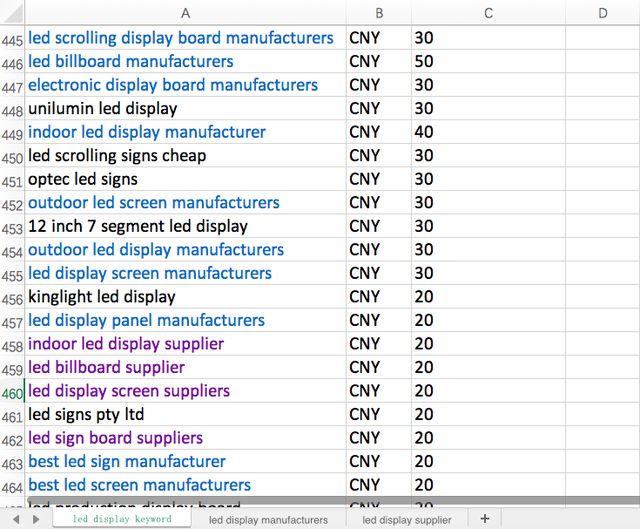Viewport: 640px width, 529px height.
Task: Select CNY cell in row 445
Action: coord(379,38)
